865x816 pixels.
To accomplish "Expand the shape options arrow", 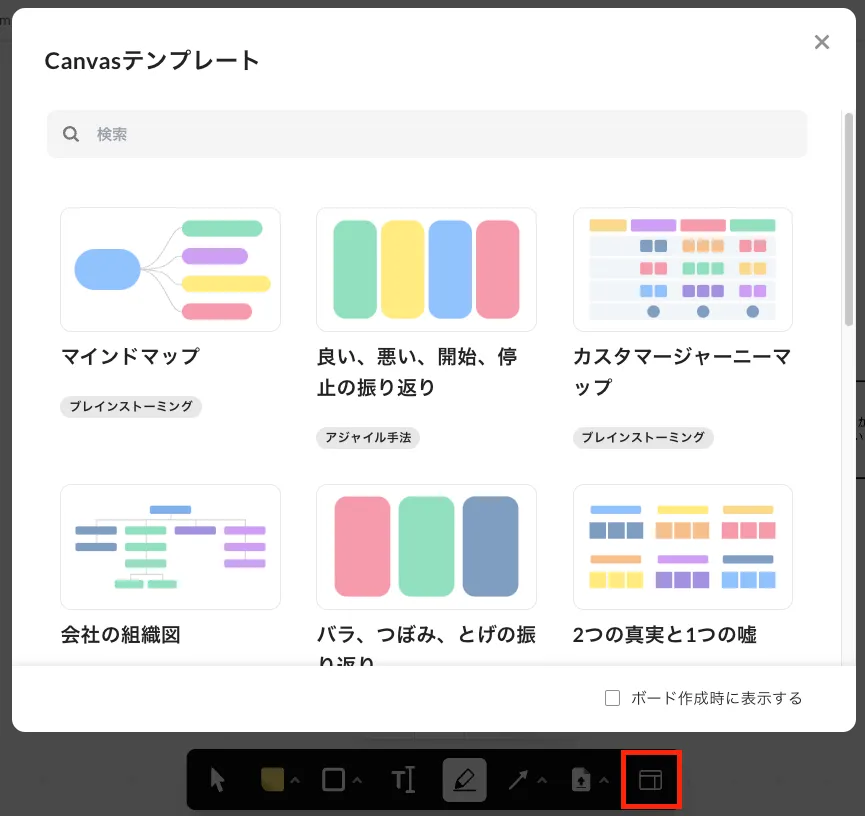I will coord(357,780).
